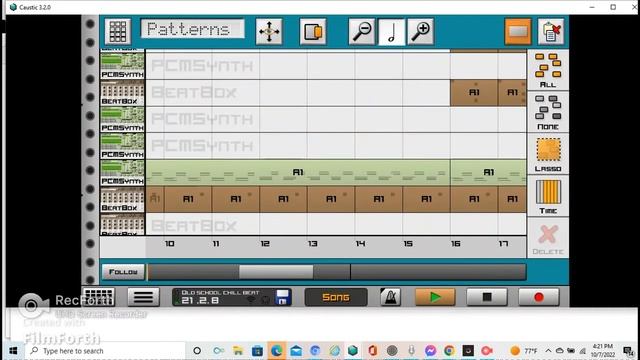
Task: Select the move arrows tool
Action: pos(269,31)
